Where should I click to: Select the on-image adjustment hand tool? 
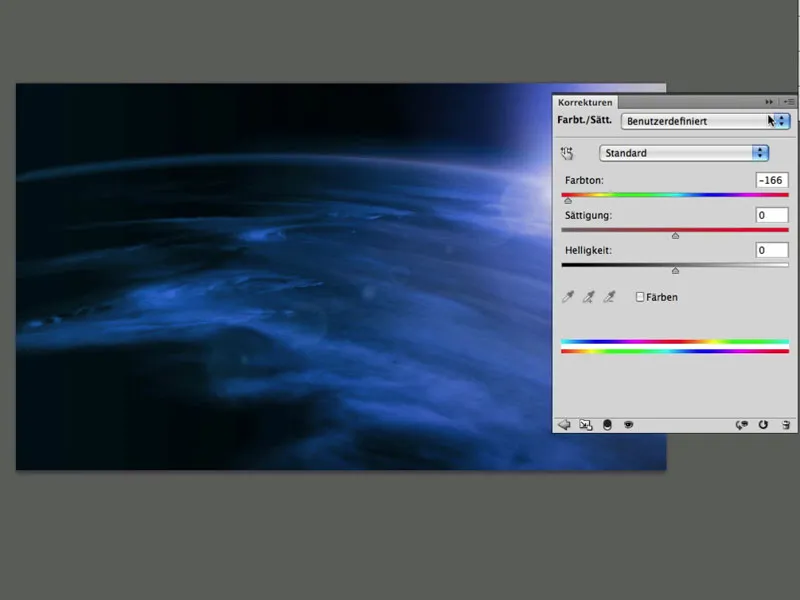(x=567, y=153)
